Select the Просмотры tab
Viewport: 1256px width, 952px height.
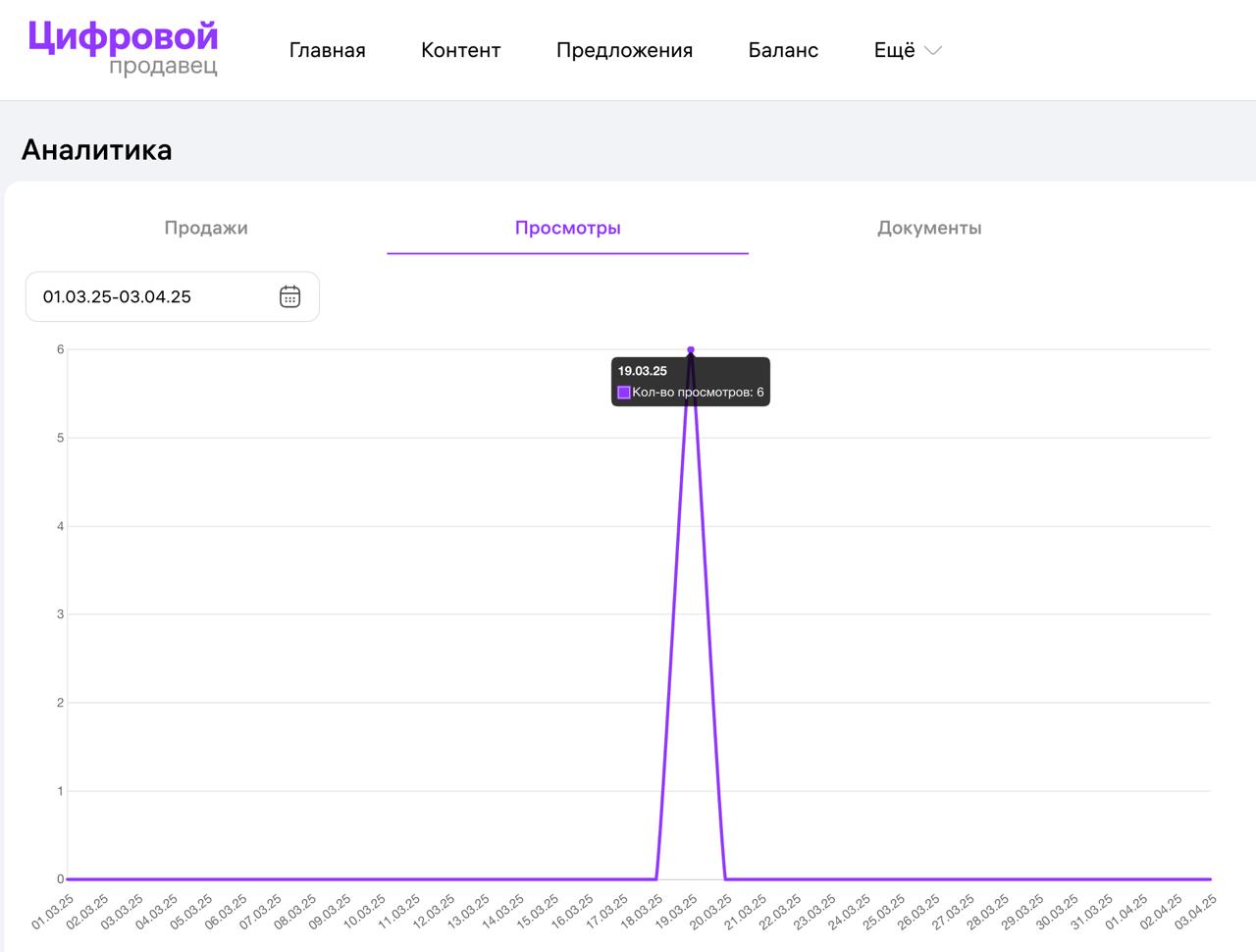click(x=567, y=228)
